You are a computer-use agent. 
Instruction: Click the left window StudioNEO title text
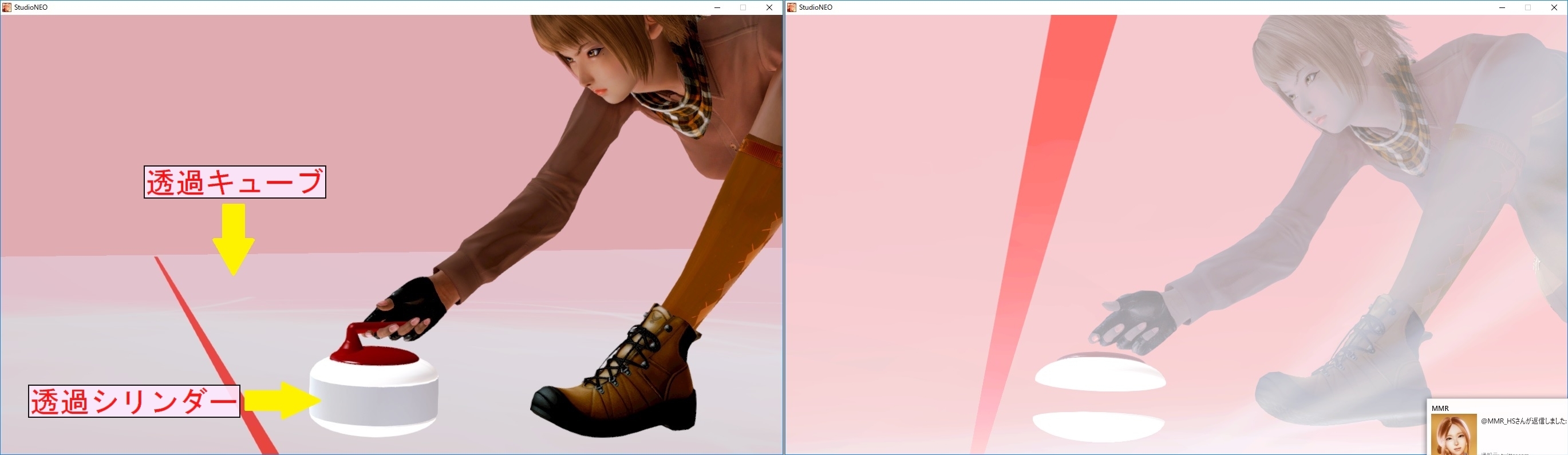(x=31, y=7)
